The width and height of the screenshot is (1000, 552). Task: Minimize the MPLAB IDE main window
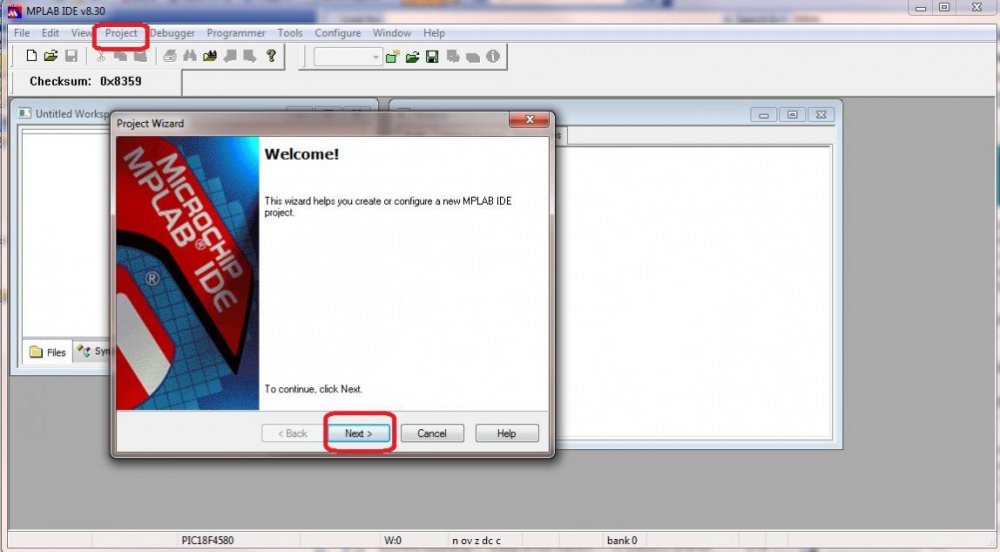[921, 8]
